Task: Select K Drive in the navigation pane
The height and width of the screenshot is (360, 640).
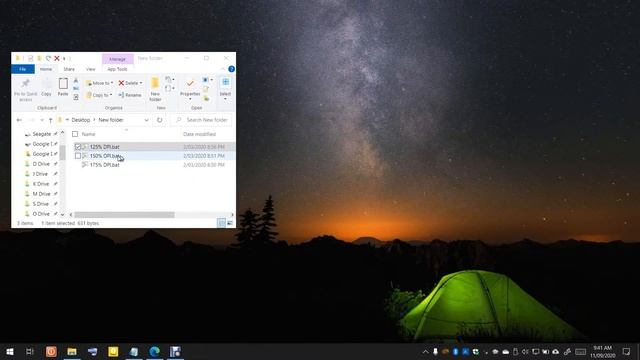Action: 41,184
